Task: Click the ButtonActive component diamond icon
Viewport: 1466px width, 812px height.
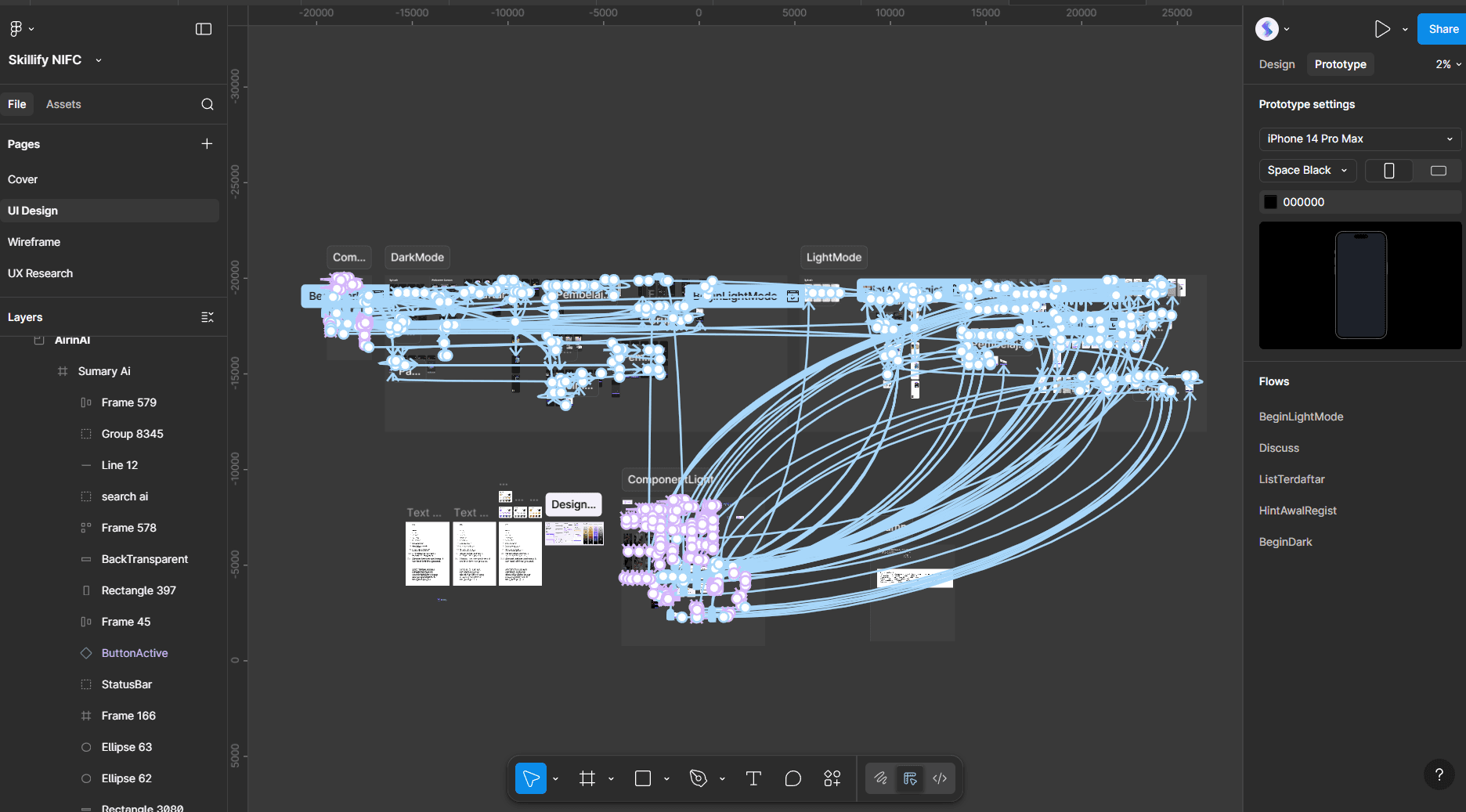Action: 86,653
